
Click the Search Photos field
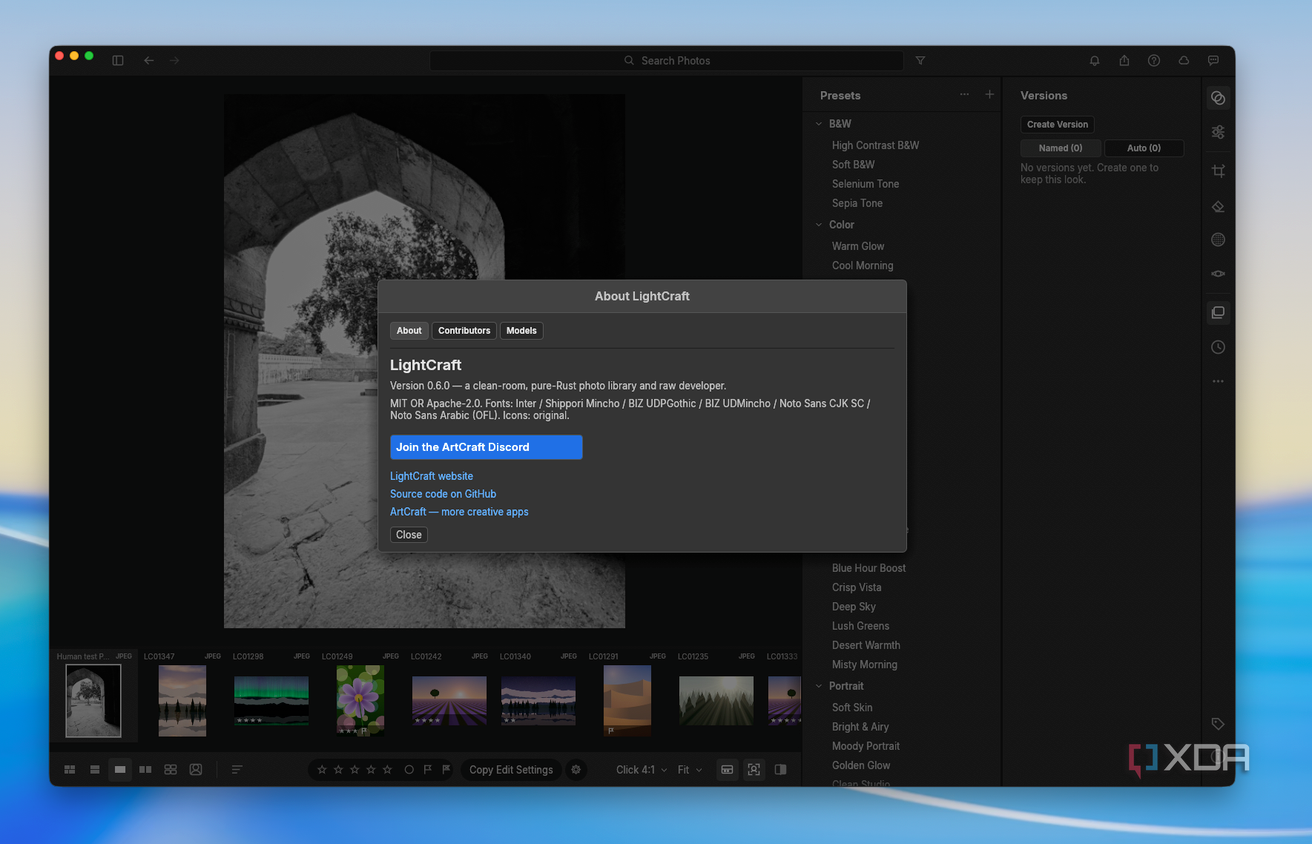coord(667,61)
